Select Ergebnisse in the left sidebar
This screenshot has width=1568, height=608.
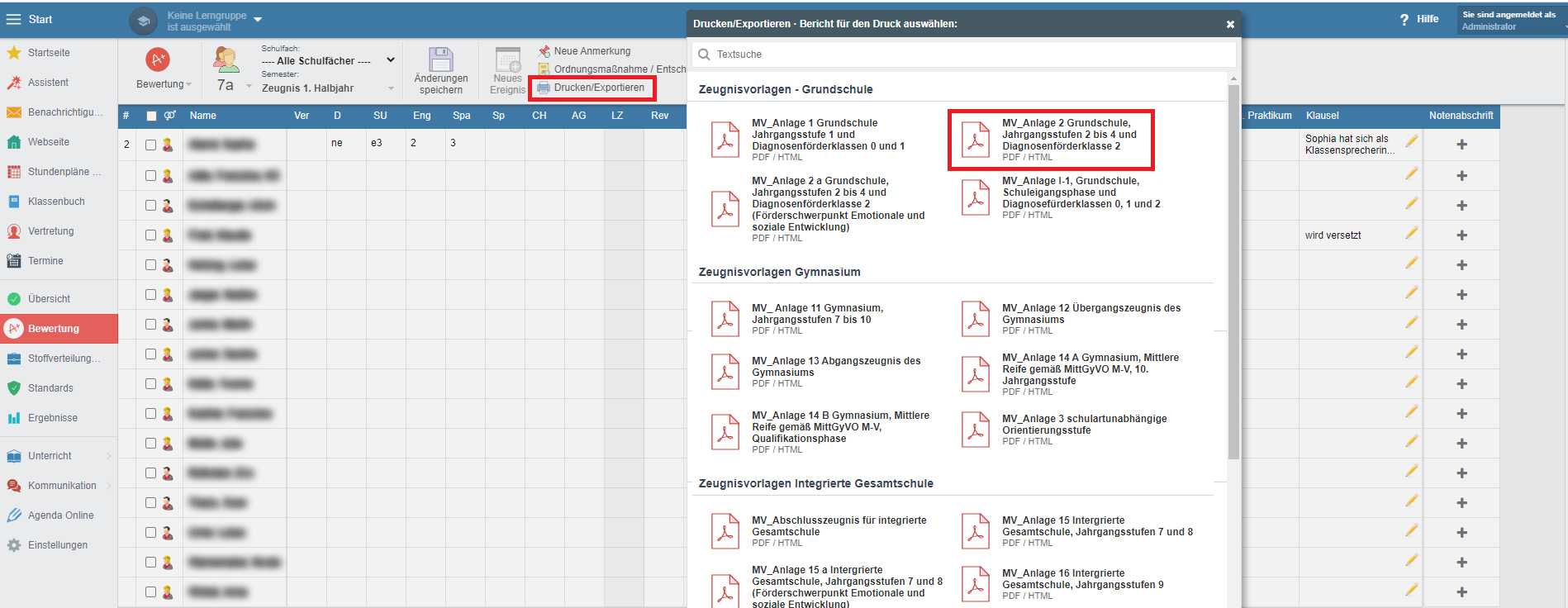click(x=53, y=418)
